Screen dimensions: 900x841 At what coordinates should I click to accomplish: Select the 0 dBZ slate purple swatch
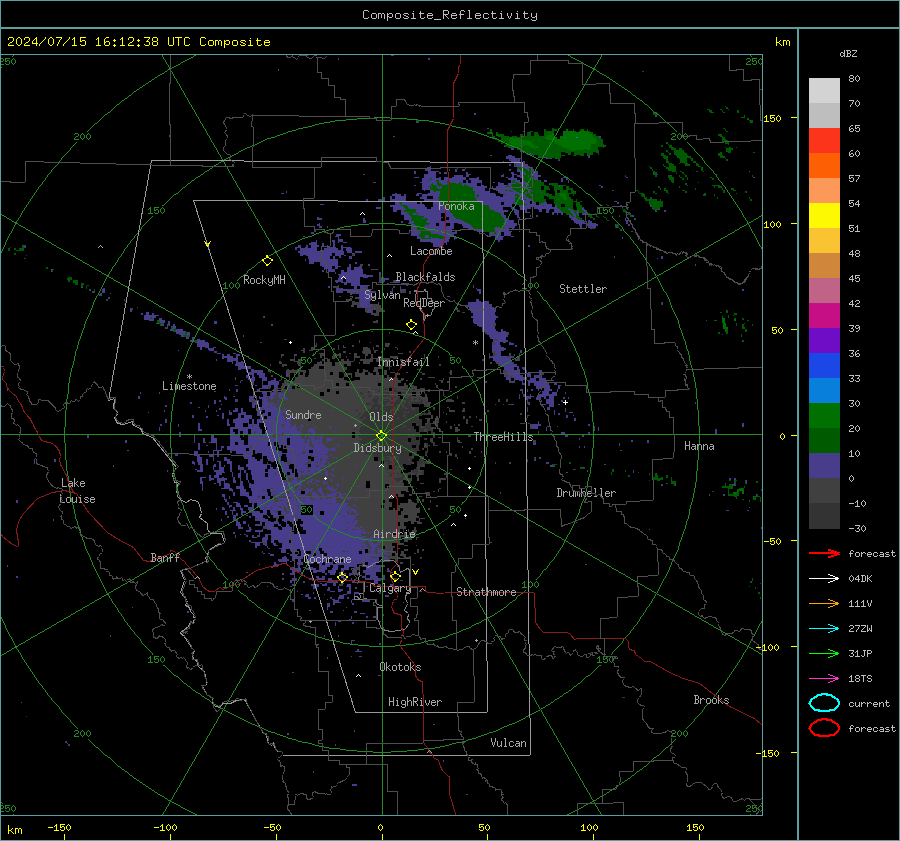(824, 466)
